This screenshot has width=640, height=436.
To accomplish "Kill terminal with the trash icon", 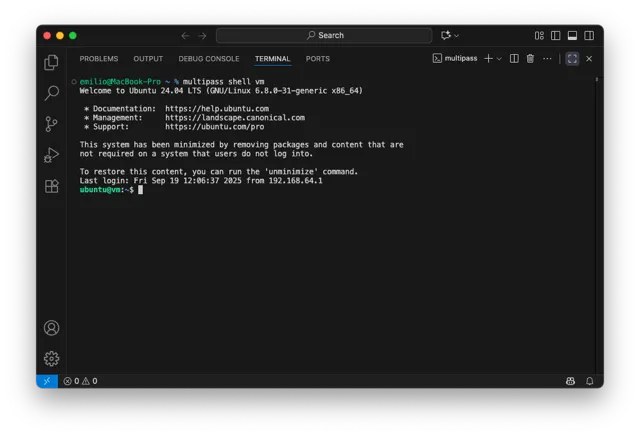I will 530,59.
